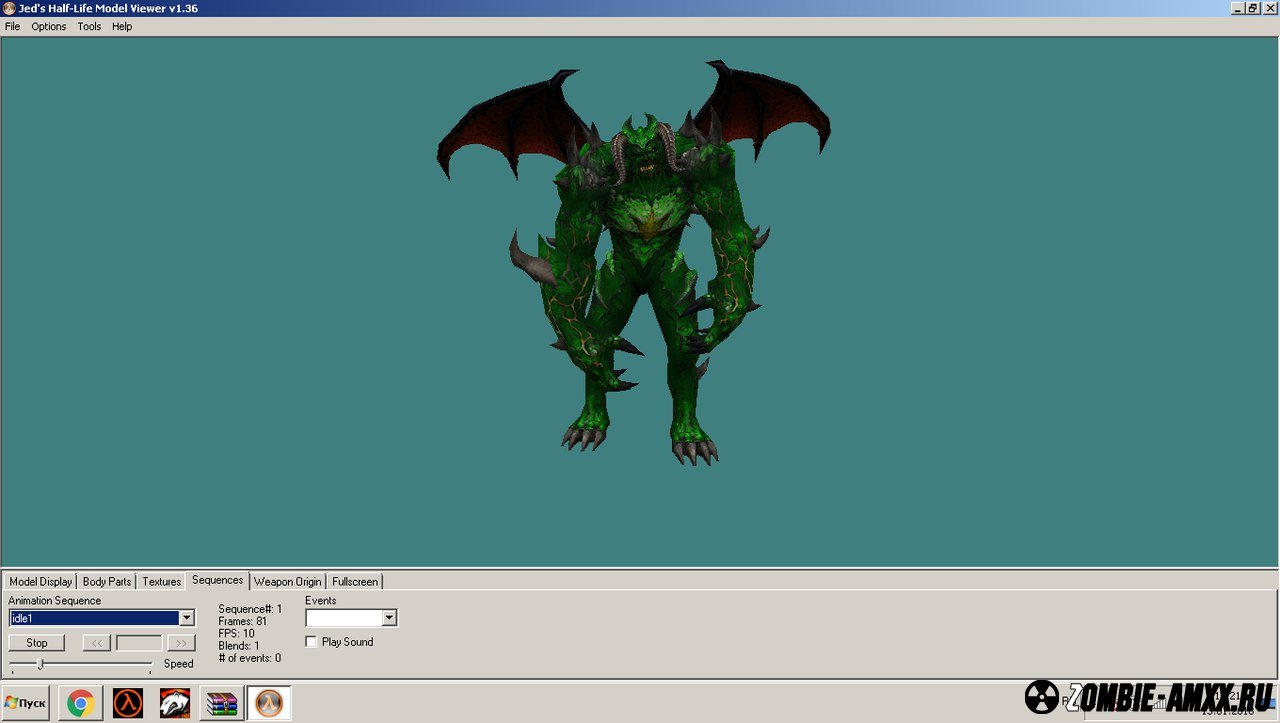Open the Help menu
Viewport: 1280px width, 723px height.
pyautogui.click(x=122, y=27)
